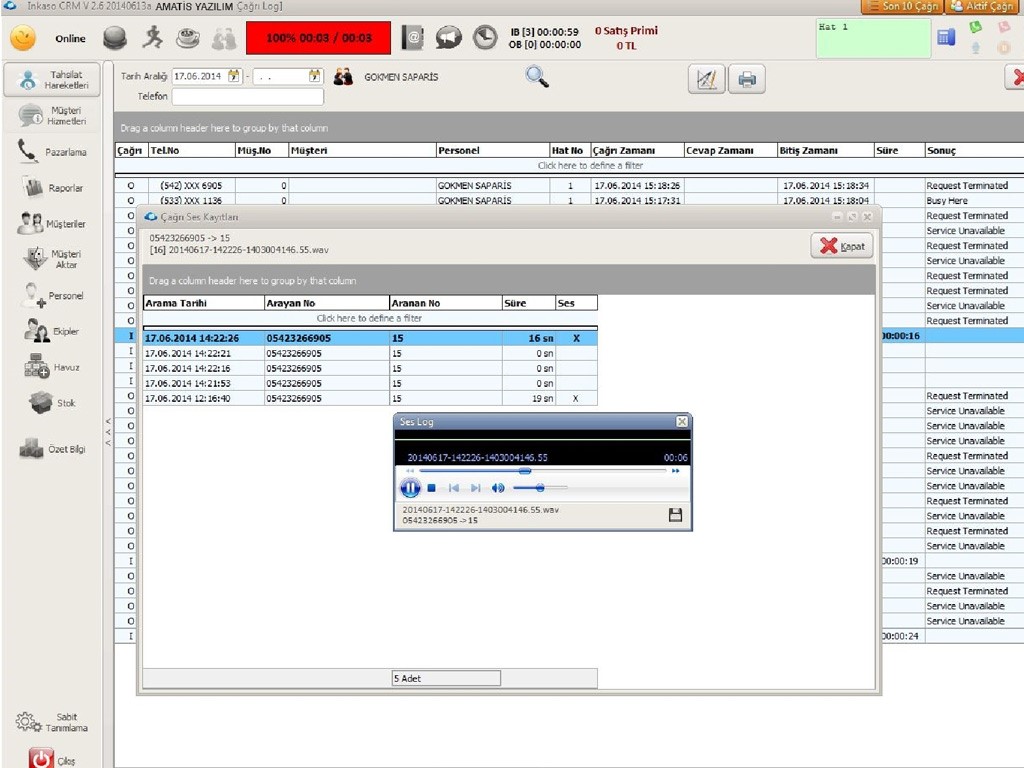Image resolution: width=1024 pixels, height=768 pixels.
Task: Adjust the volume slider in Ses Log
Action: pos(540,488)
